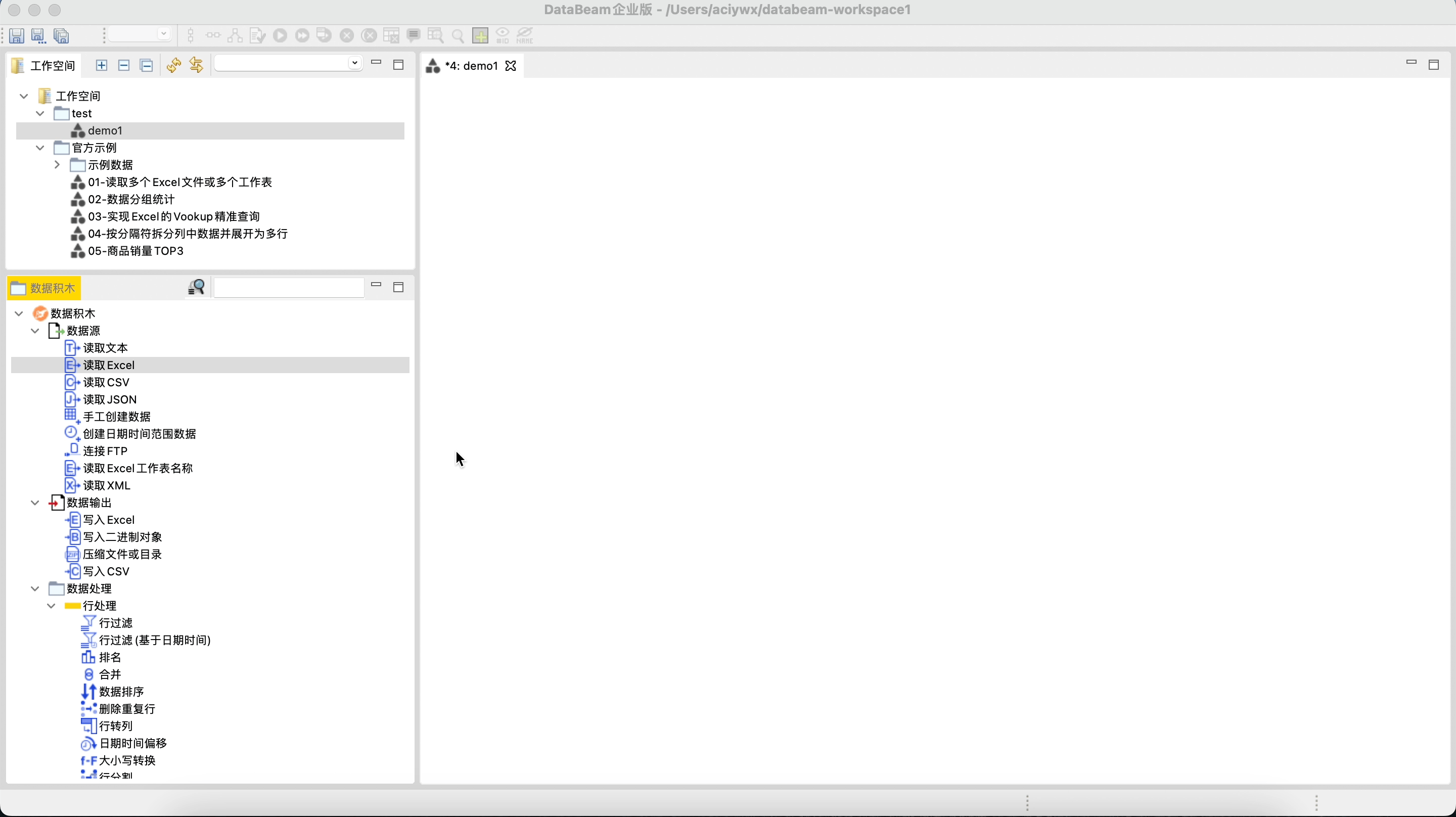Click the Save icon in the toolbar
The height and width of the screenshot is (817, 1456).
16,35
